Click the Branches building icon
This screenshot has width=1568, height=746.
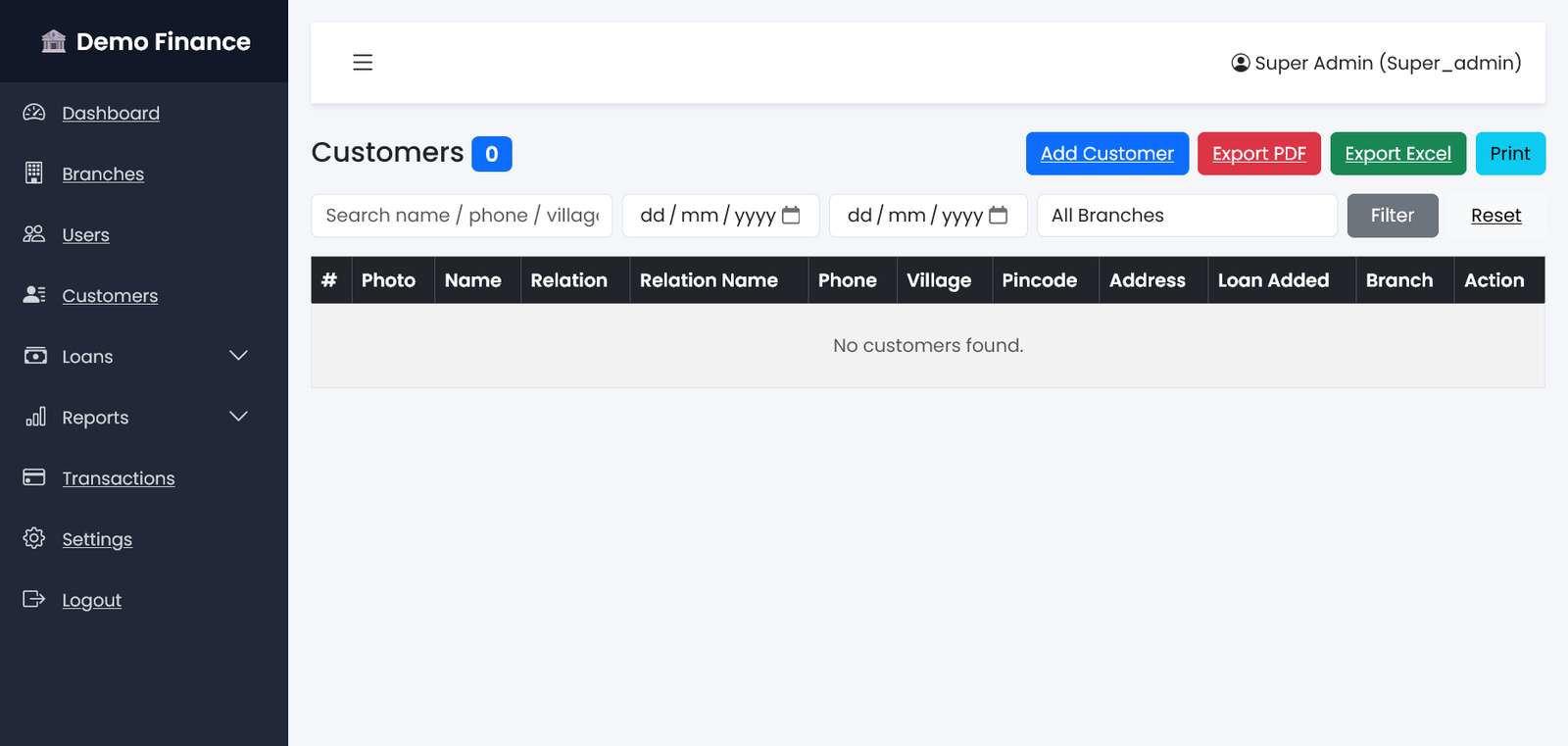34,174
